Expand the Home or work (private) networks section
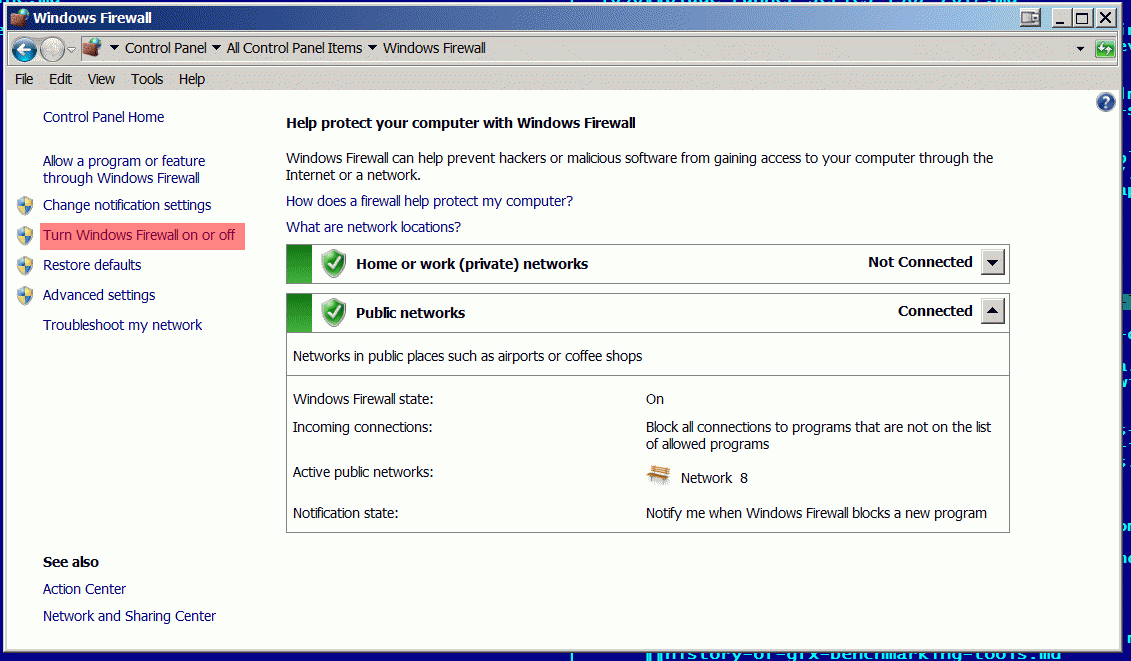The image size is (1131, 661). (x=993, y=263)
